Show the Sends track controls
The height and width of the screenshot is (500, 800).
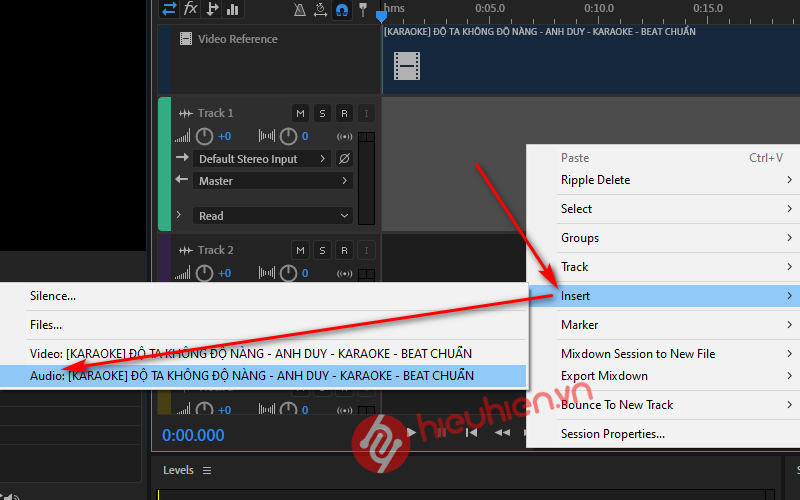pos(212,8)
